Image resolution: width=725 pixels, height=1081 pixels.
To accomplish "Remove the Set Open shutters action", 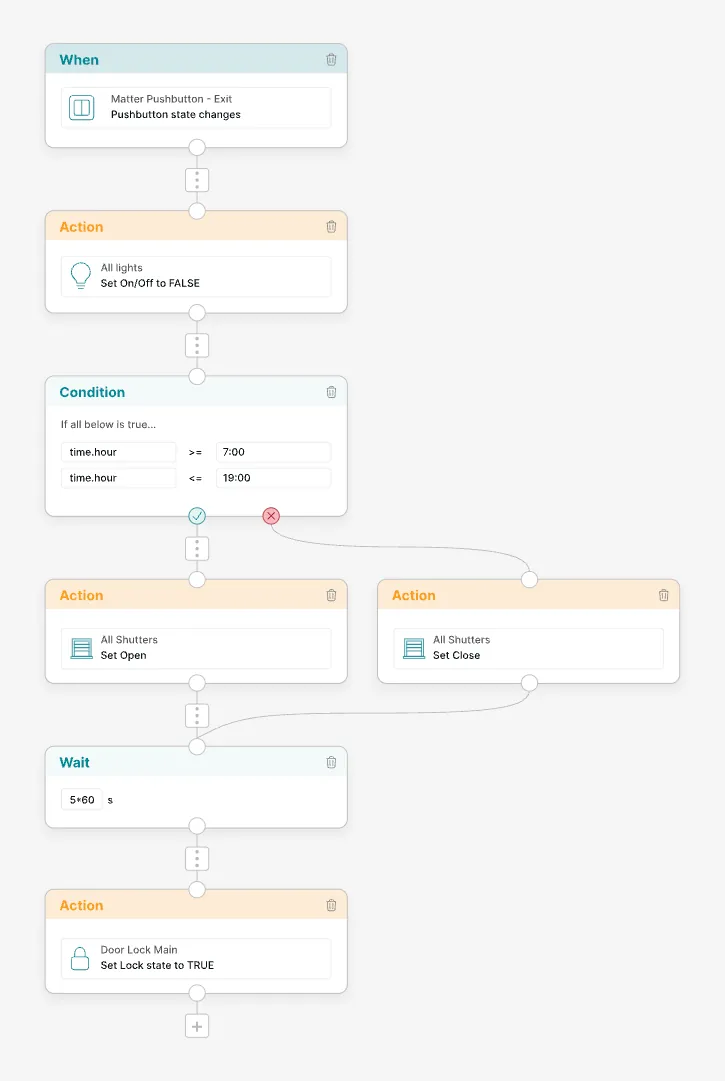I will pos(331,595).
